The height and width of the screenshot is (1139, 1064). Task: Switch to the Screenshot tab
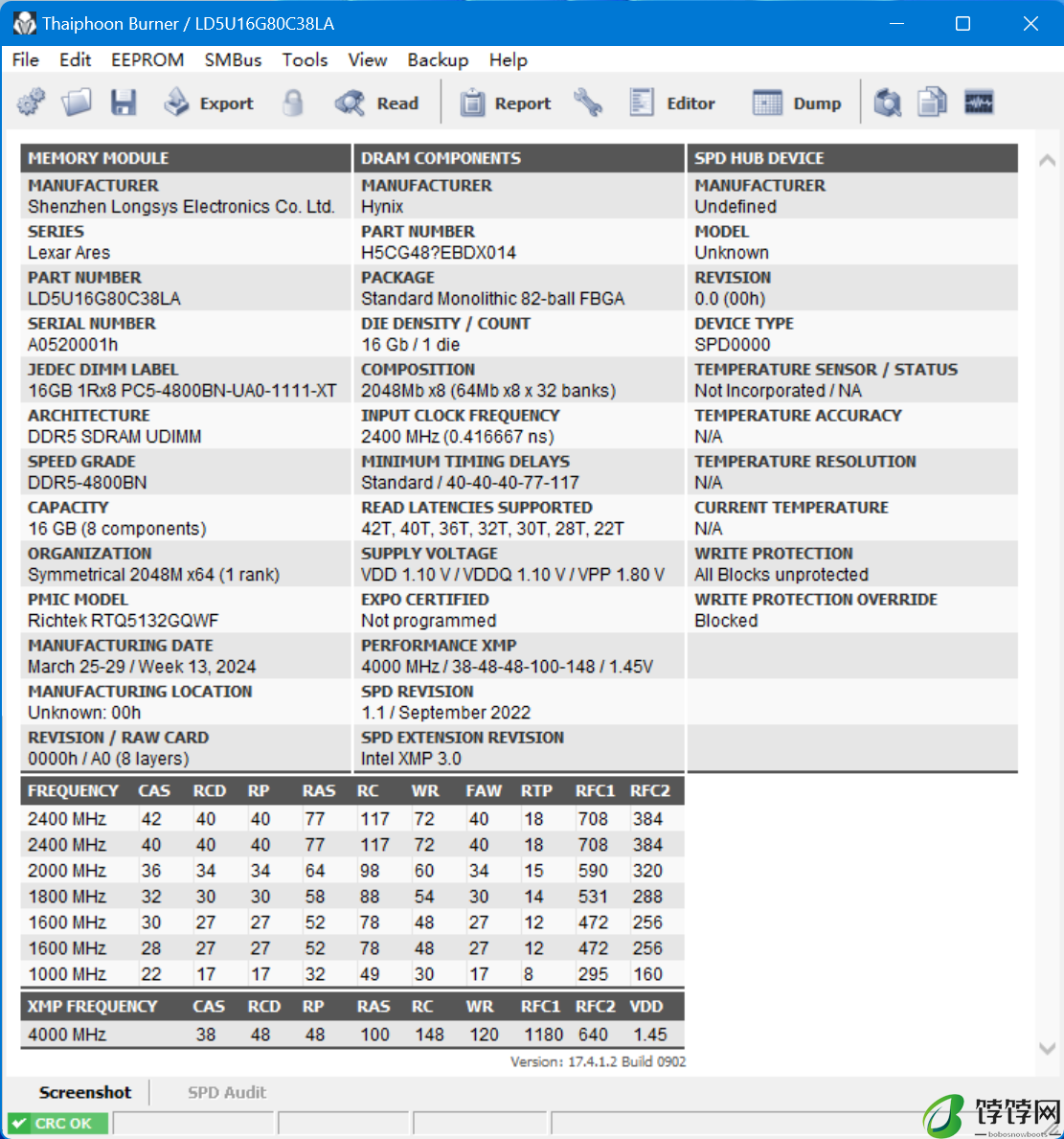[85, 1092]
